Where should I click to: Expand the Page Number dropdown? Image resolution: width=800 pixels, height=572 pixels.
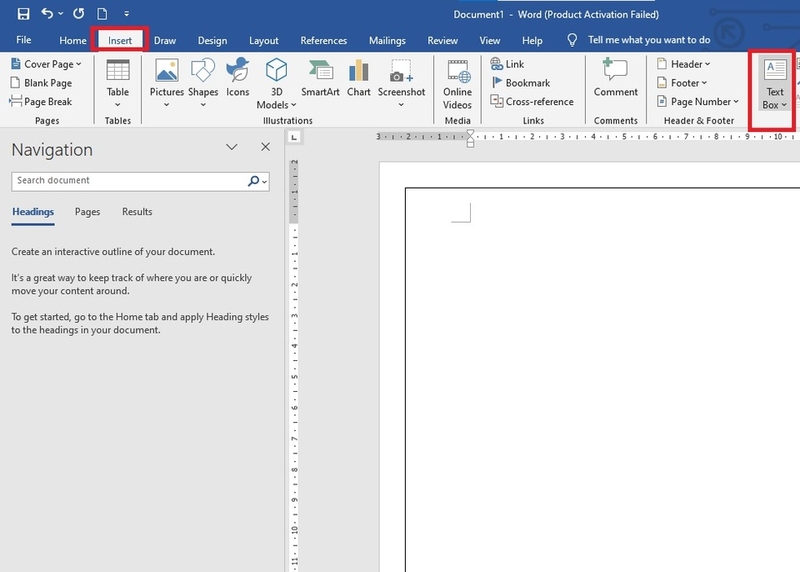pyautogui.click(x=698, y=101)
